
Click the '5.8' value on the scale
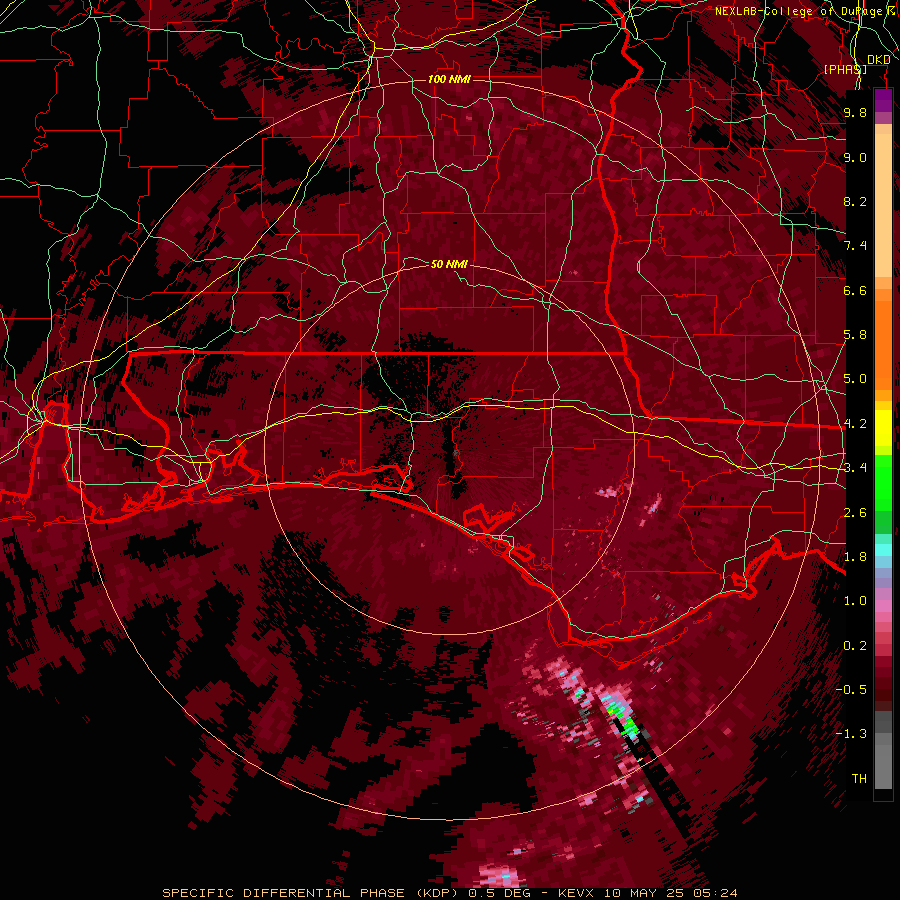pos(855,335)
